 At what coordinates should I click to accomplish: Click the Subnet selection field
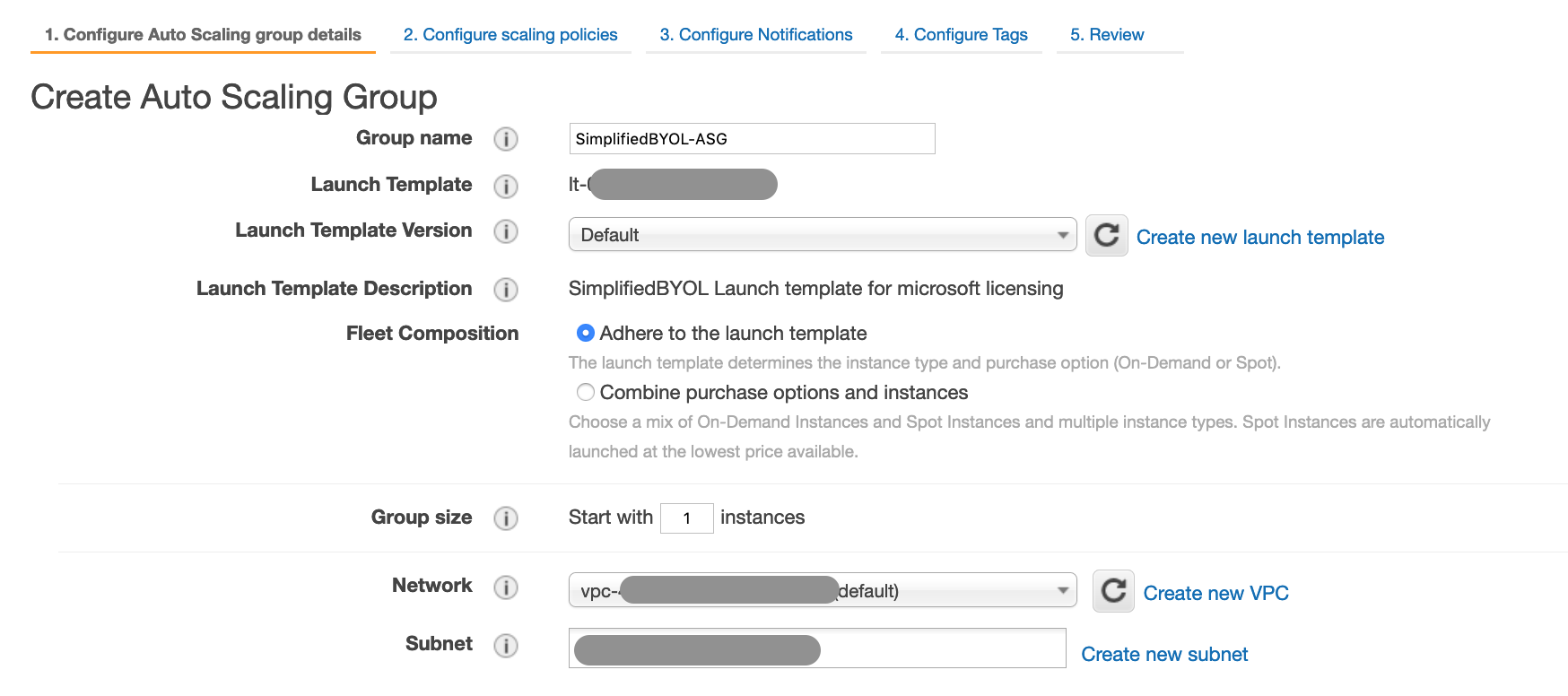[942, 648]
